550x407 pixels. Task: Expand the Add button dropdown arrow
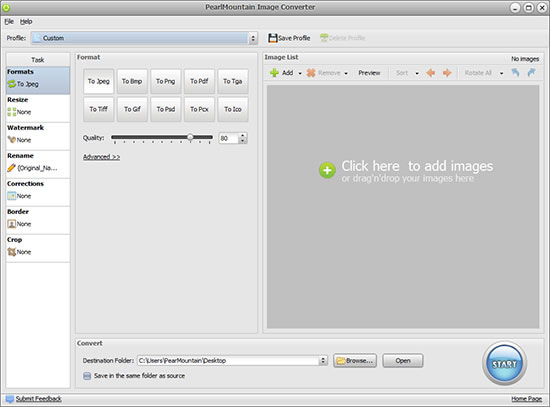300,73
